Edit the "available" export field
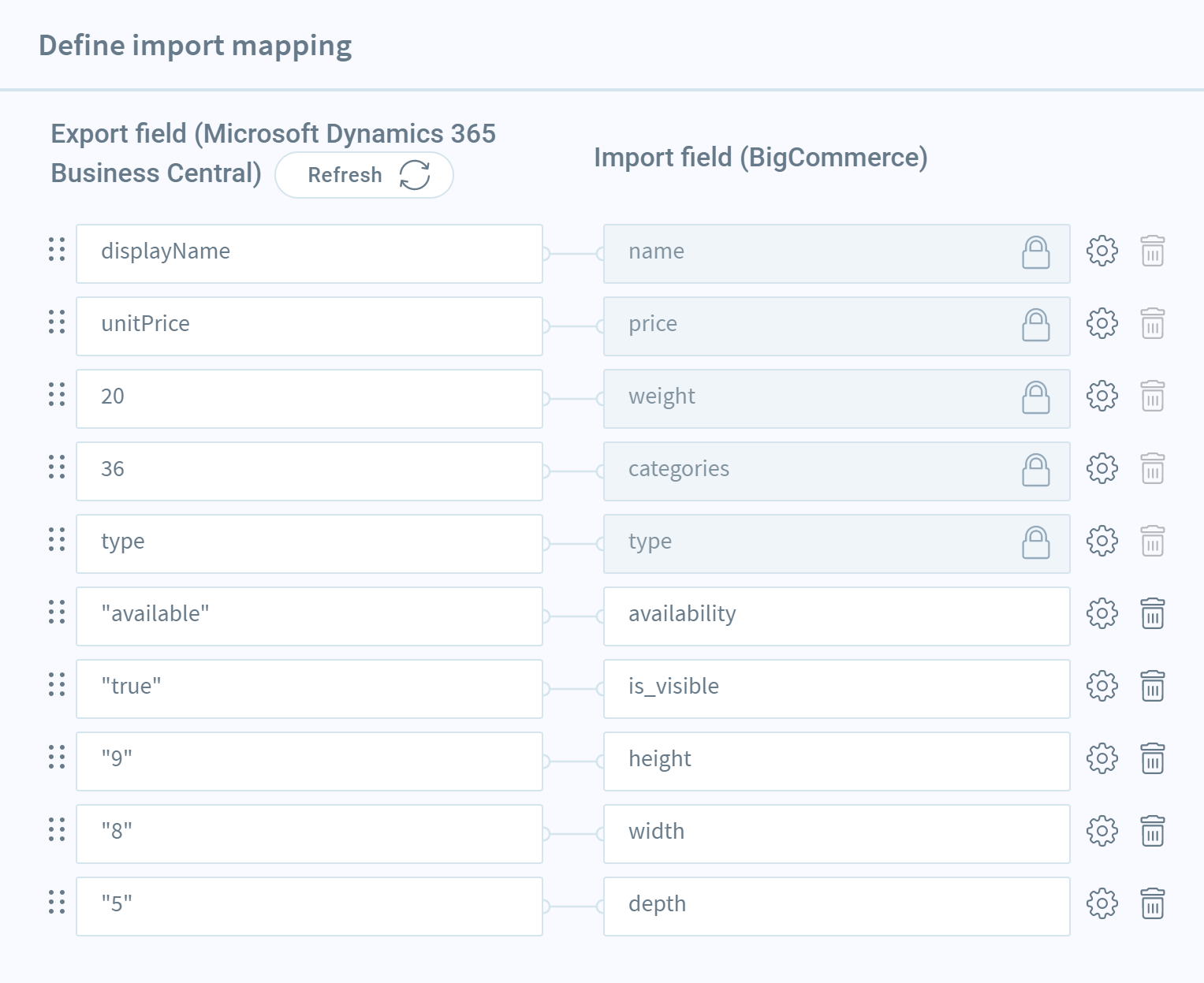Image resolution: width=1204 pixels, height=983 pixels. [309, 616]
